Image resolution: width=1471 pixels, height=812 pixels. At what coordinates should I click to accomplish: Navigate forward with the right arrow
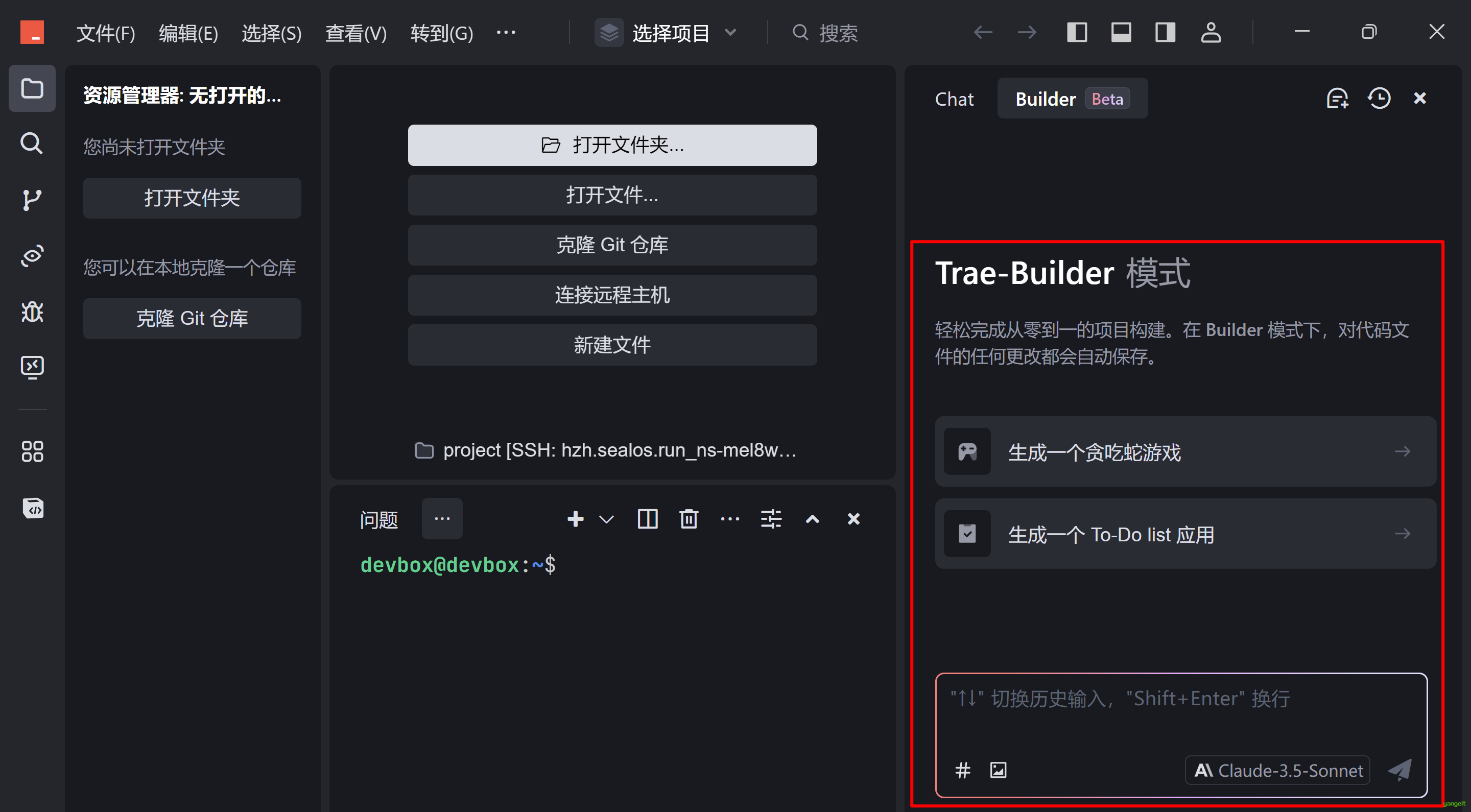tap(1027, 32)
